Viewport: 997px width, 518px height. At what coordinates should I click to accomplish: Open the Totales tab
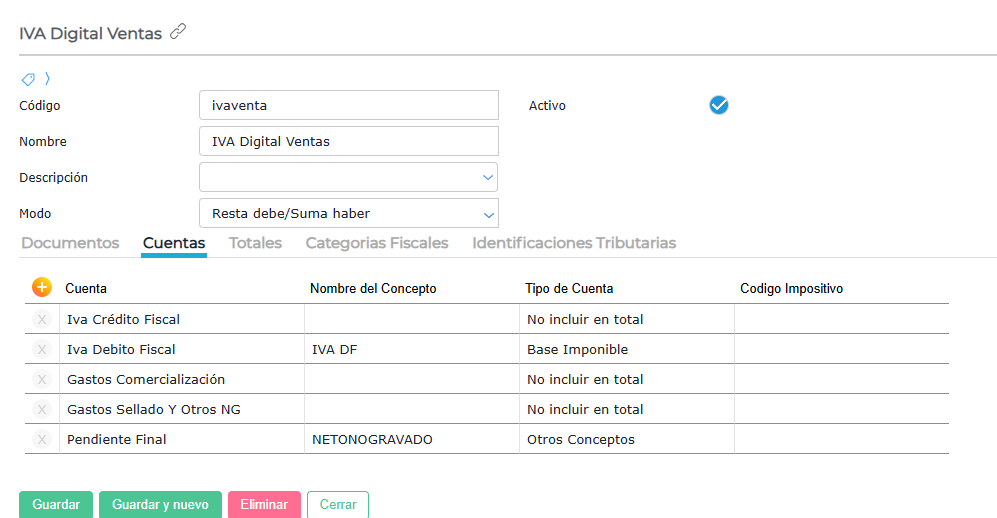[255, 243]
